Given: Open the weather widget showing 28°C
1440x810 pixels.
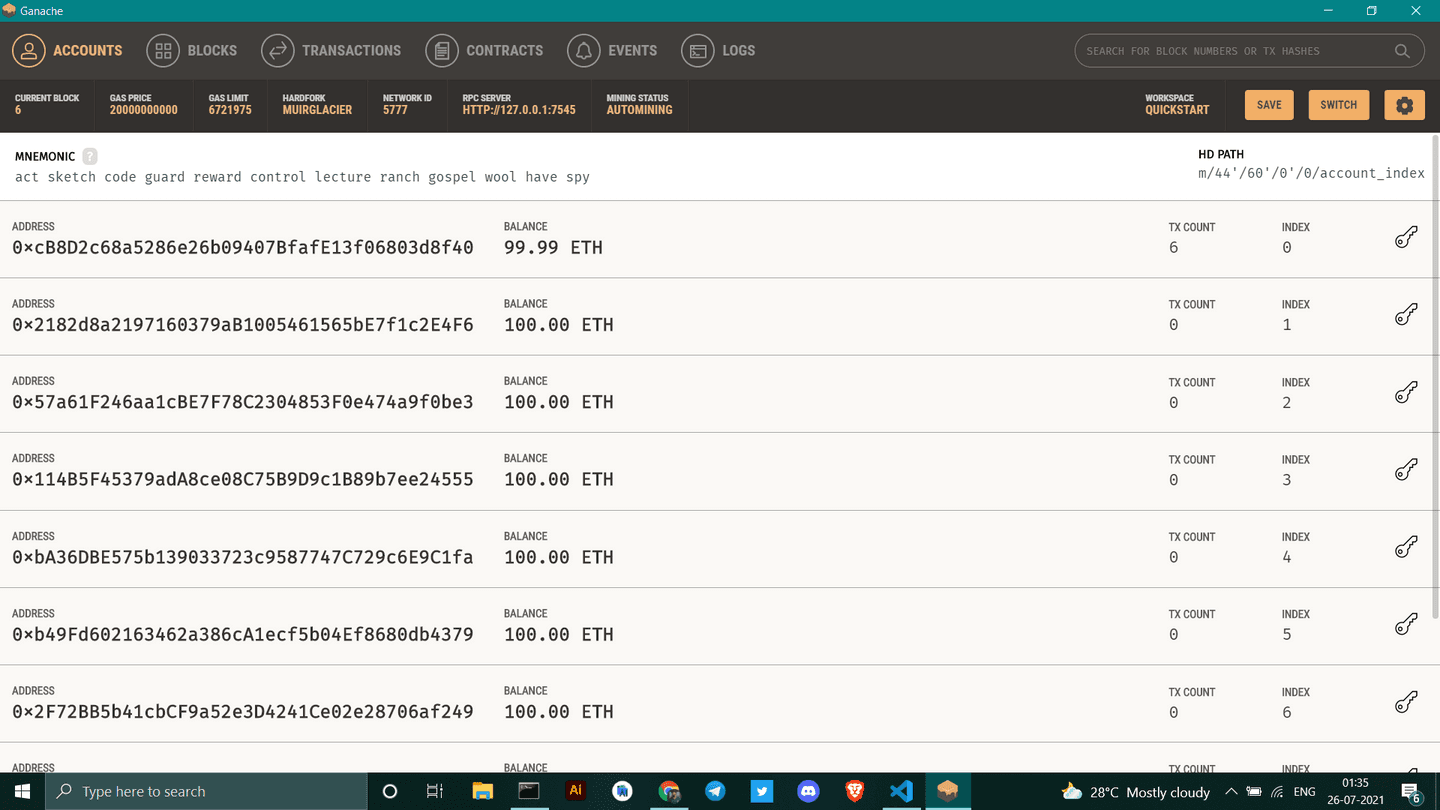Looking at the screenshot, I should pyautogui.click(x=1136, y=791).
